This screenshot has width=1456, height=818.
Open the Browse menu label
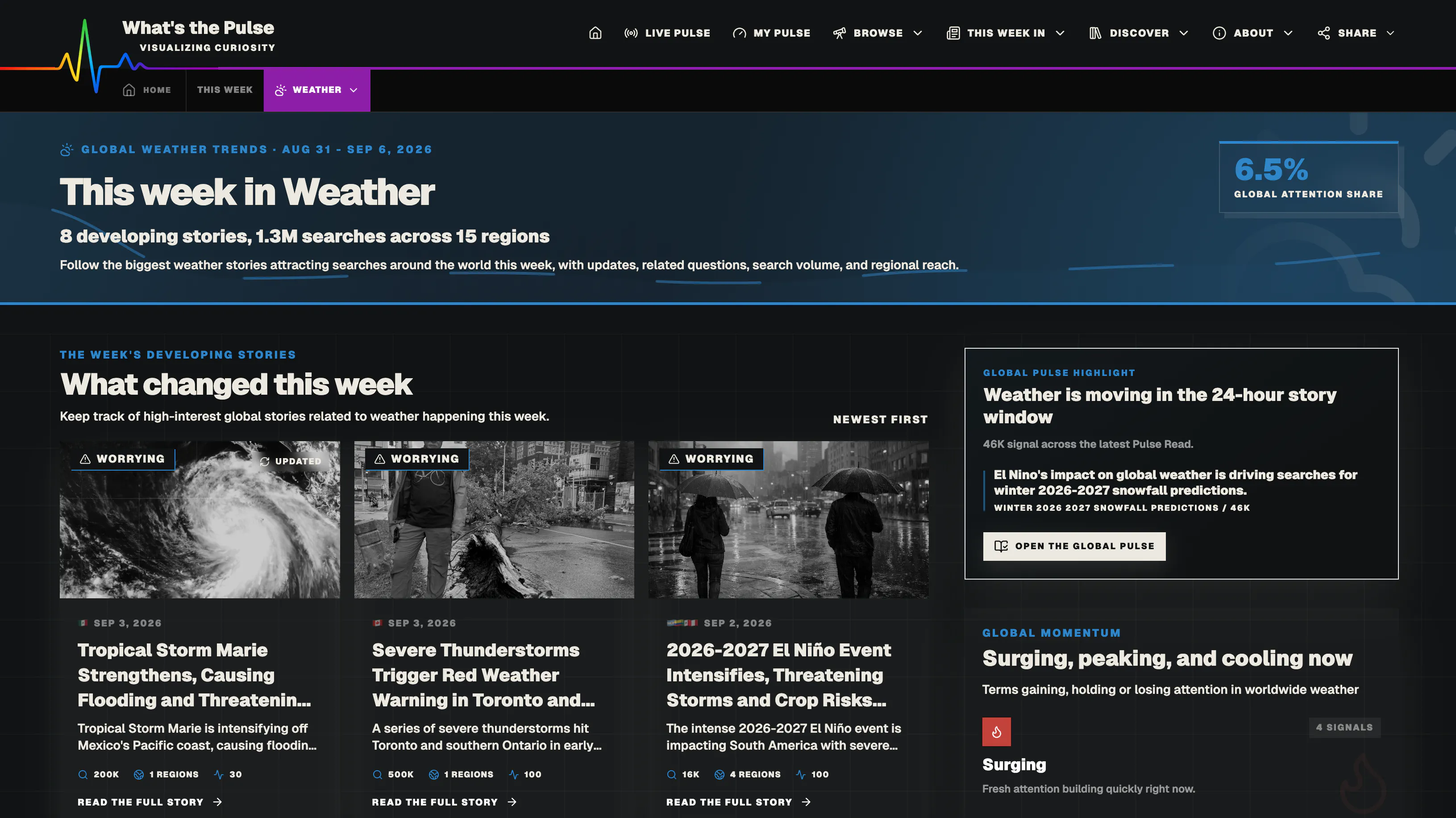coord(878,33)
